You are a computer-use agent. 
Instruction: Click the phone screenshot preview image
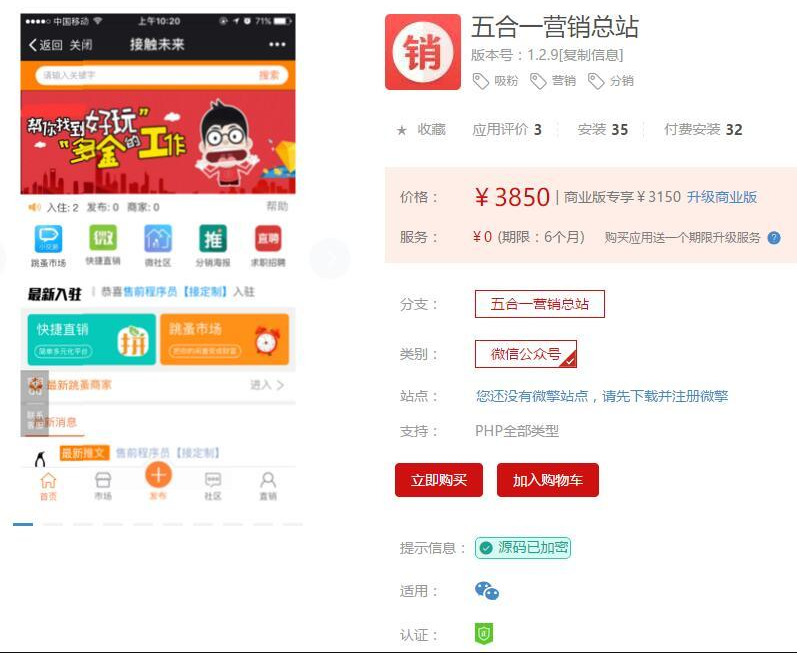point(158,260)
